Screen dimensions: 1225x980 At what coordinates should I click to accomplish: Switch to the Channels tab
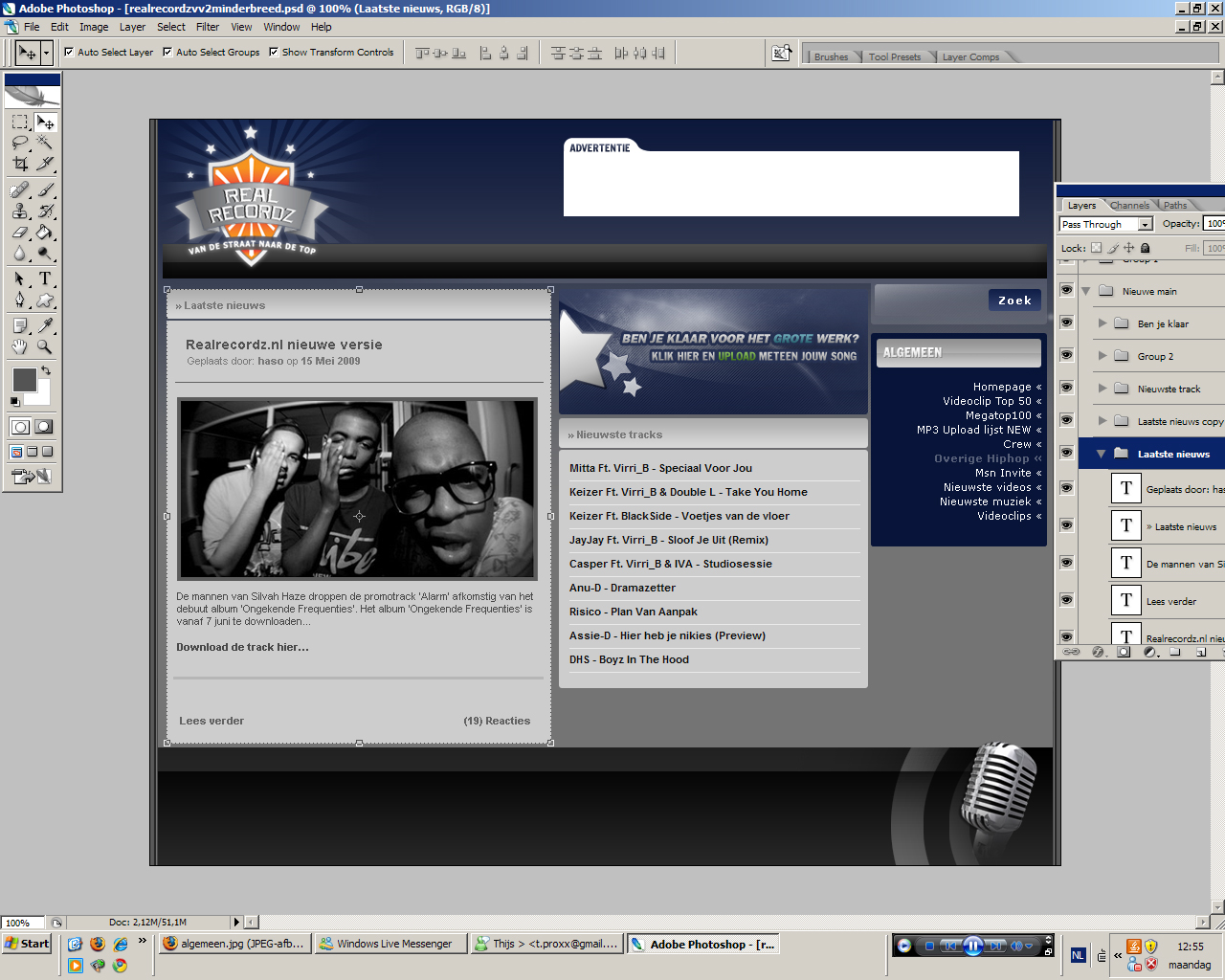[x=1130, y=205]
